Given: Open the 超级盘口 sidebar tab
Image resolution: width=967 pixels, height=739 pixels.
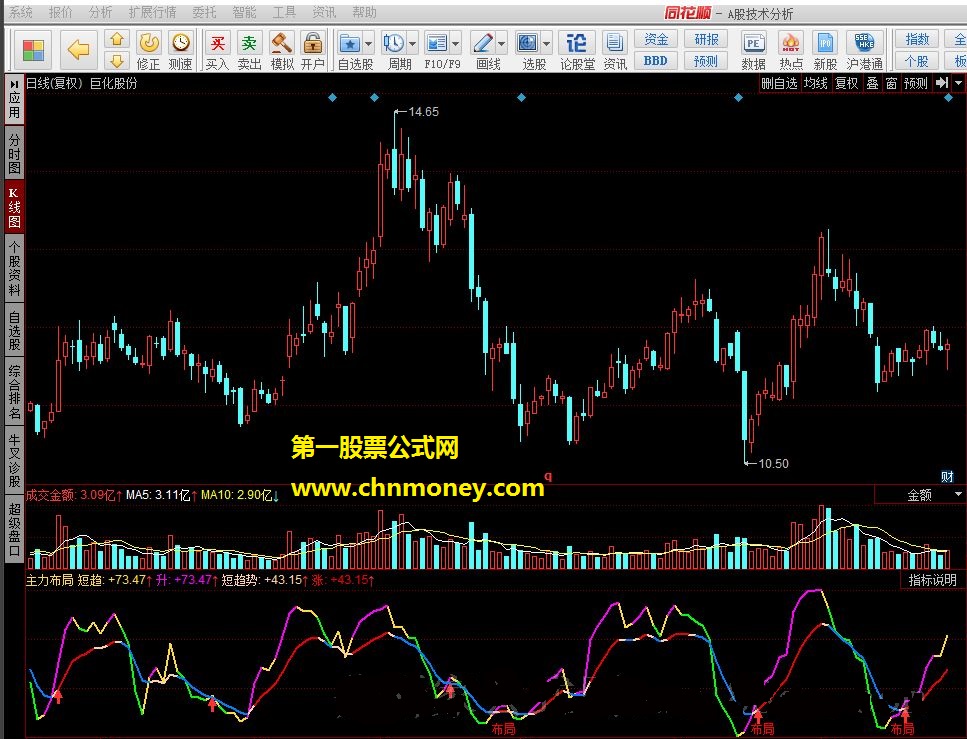Looking at the screenshot, I should point(14,529).
